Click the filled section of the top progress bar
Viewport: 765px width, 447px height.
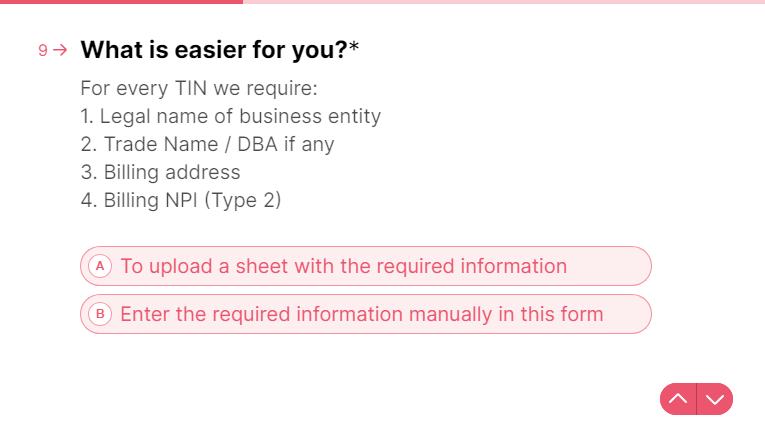coord(121,2)
